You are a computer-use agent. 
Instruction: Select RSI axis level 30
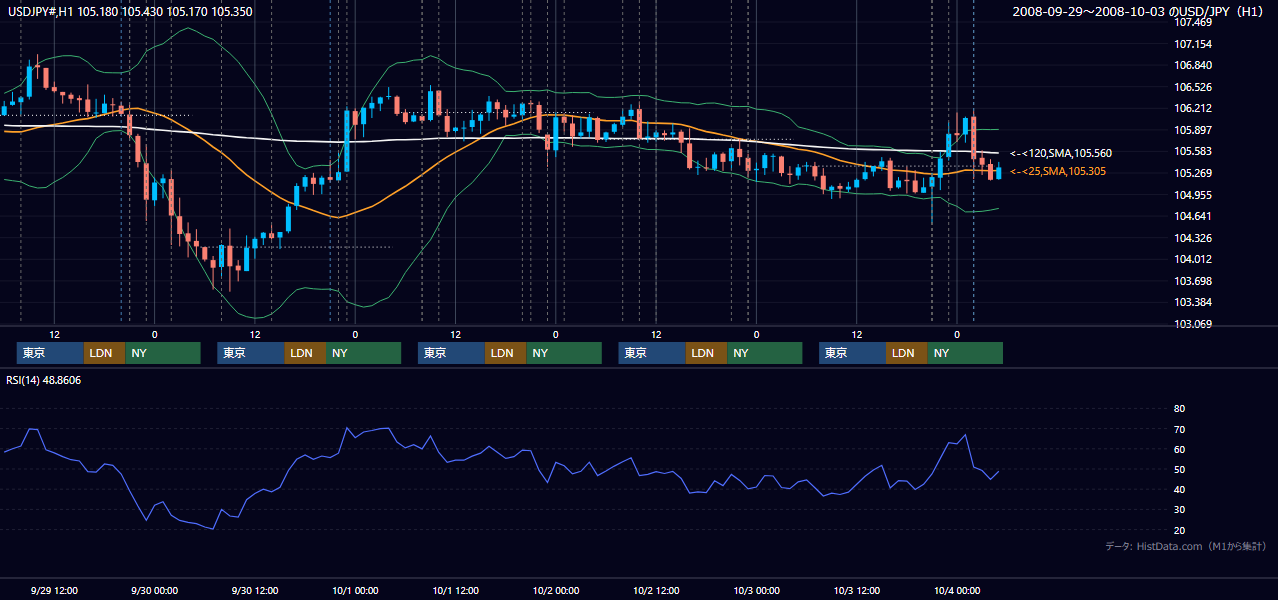[1179, 510]
